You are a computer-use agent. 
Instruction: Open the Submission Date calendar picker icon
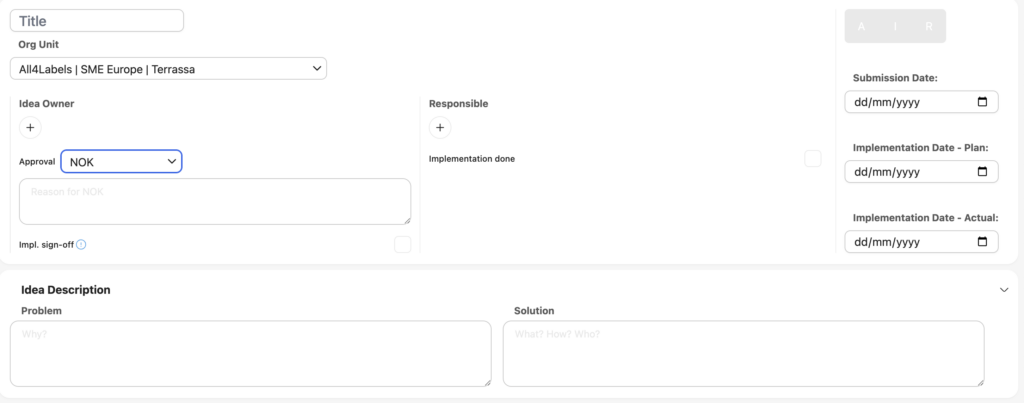tap(982, 102)
